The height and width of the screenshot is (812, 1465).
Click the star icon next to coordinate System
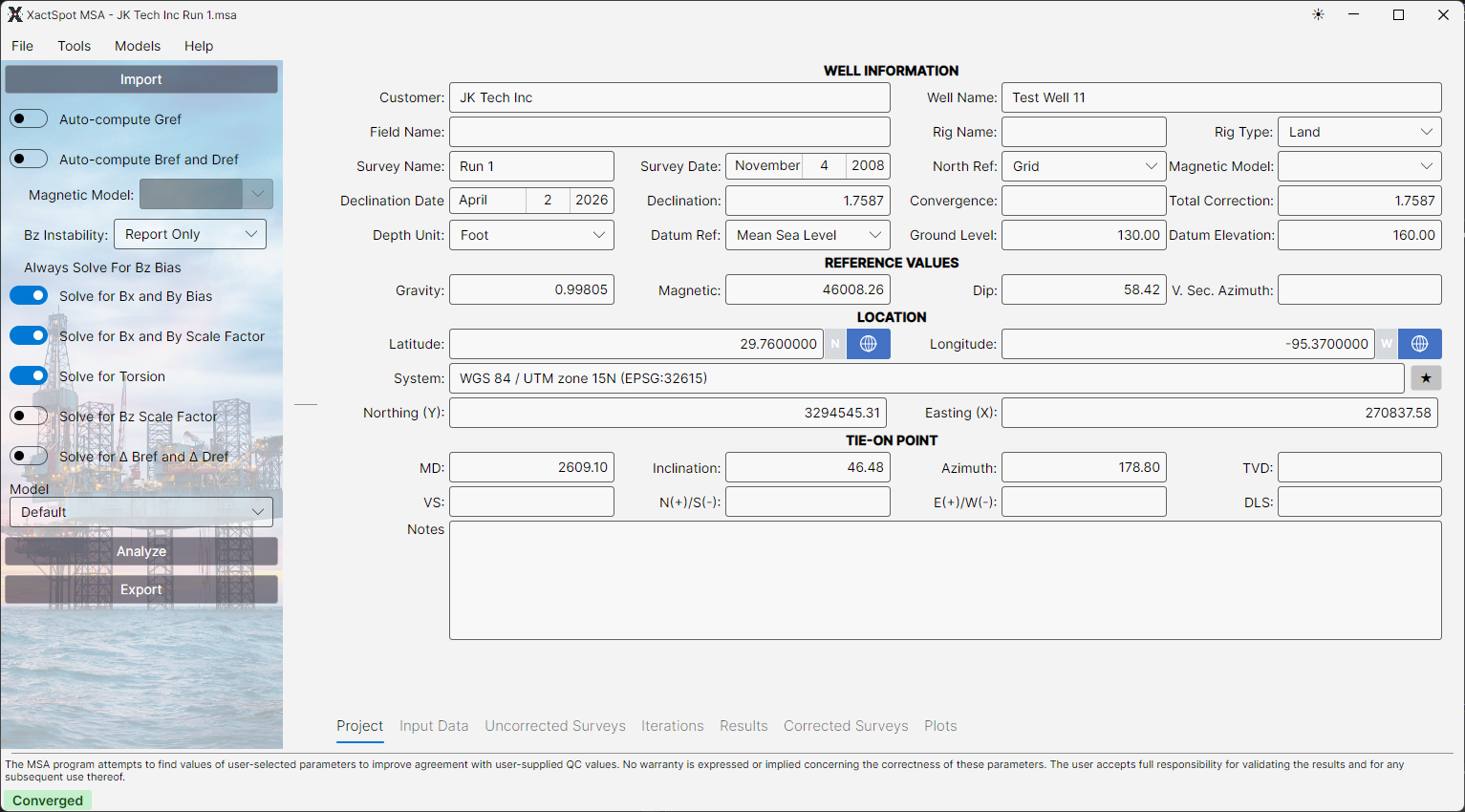[x=1425, y=377]
